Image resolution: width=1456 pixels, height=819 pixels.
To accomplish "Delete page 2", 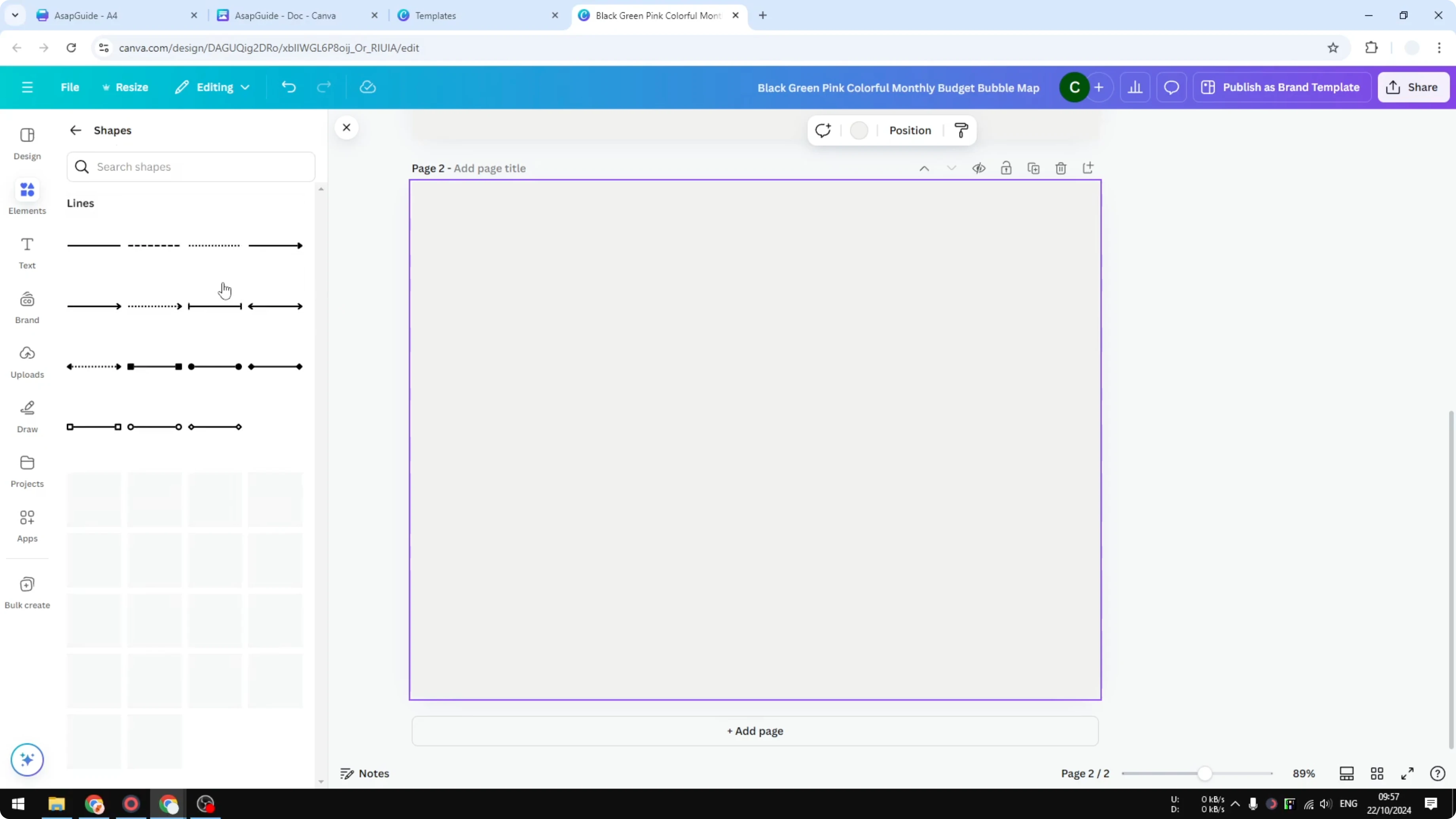I will tap(1060, 168).
